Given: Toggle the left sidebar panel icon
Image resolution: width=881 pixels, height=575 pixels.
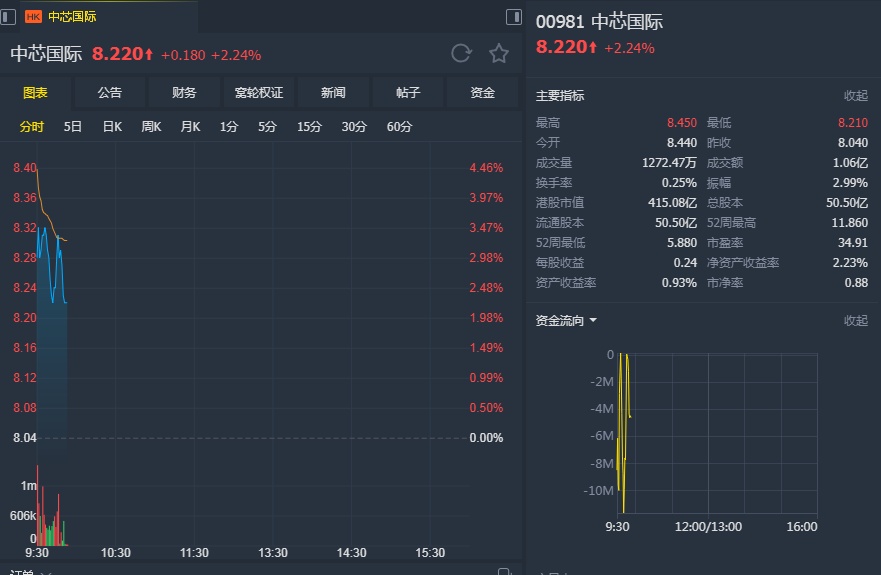Looking at the screenshot, I should 8,16.
